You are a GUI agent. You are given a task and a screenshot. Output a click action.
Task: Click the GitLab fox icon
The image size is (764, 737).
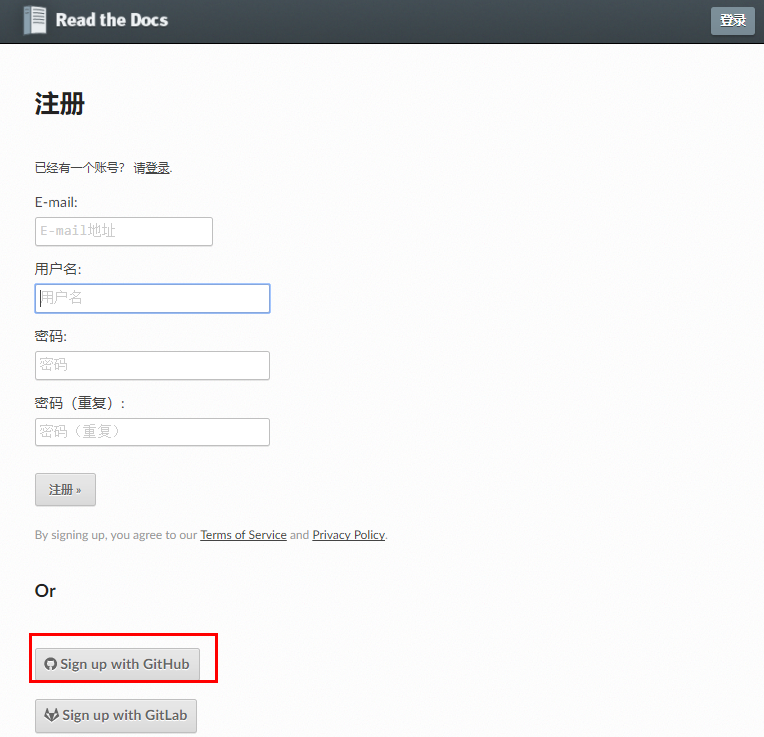click(52, 715)
